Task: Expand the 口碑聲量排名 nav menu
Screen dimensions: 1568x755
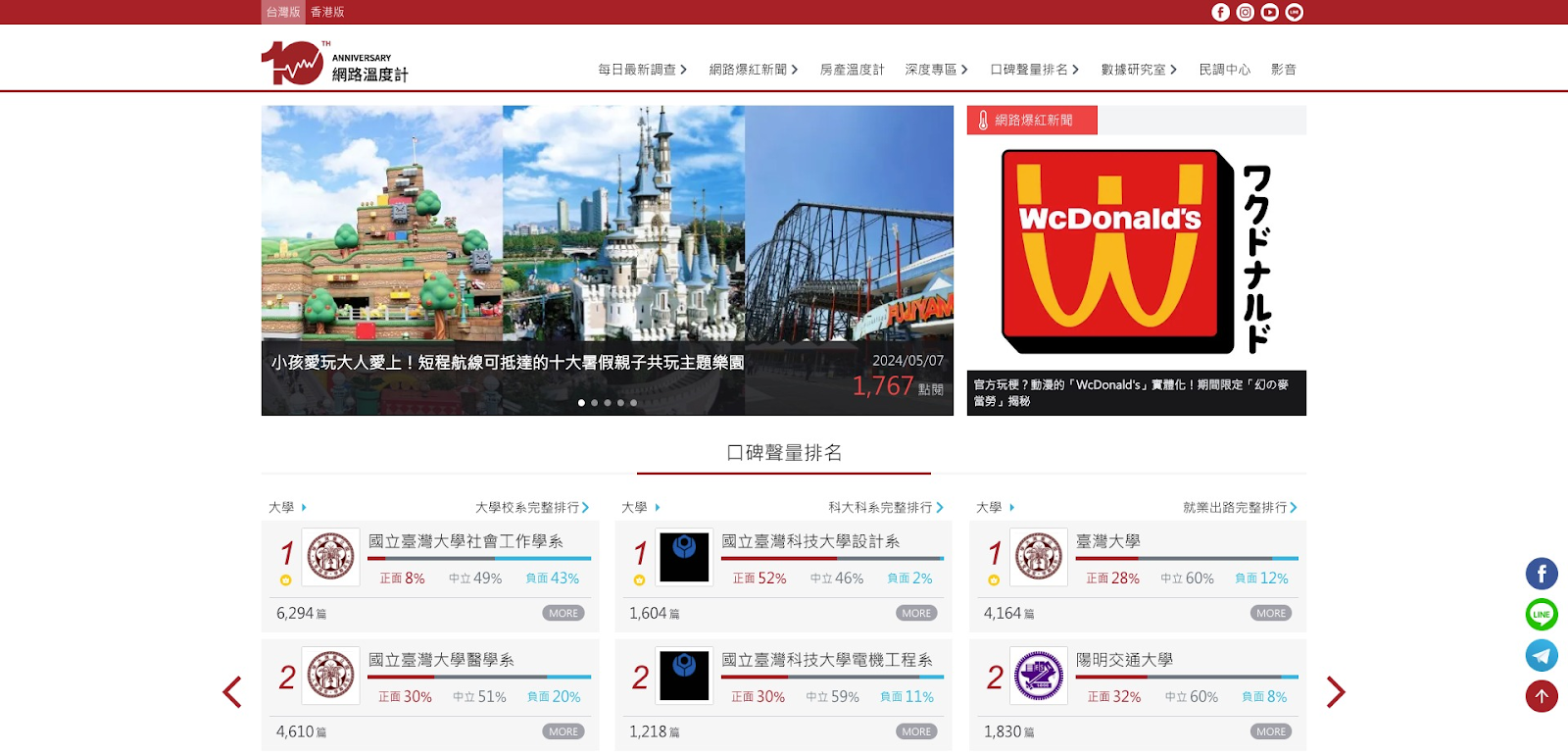Action: coord(1035,70)
